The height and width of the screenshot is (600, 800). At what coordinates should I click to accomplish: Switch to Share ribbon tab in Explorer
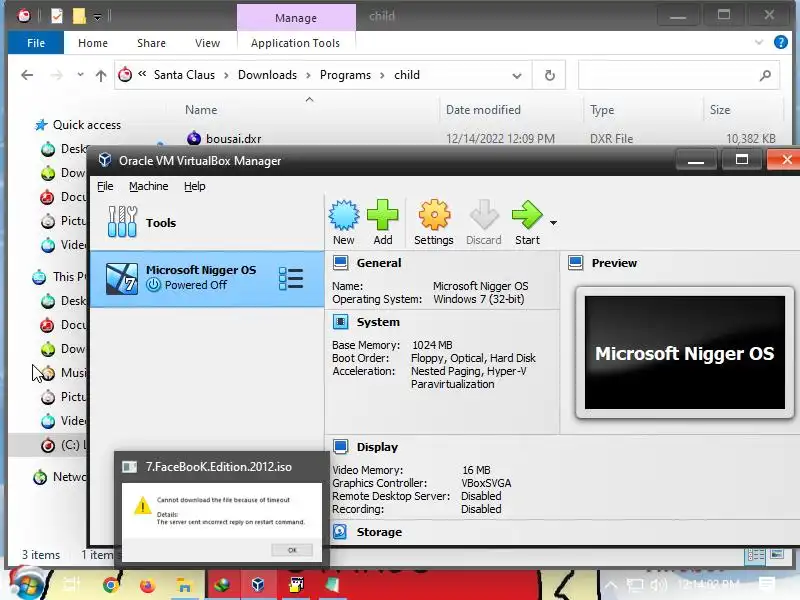151,43
